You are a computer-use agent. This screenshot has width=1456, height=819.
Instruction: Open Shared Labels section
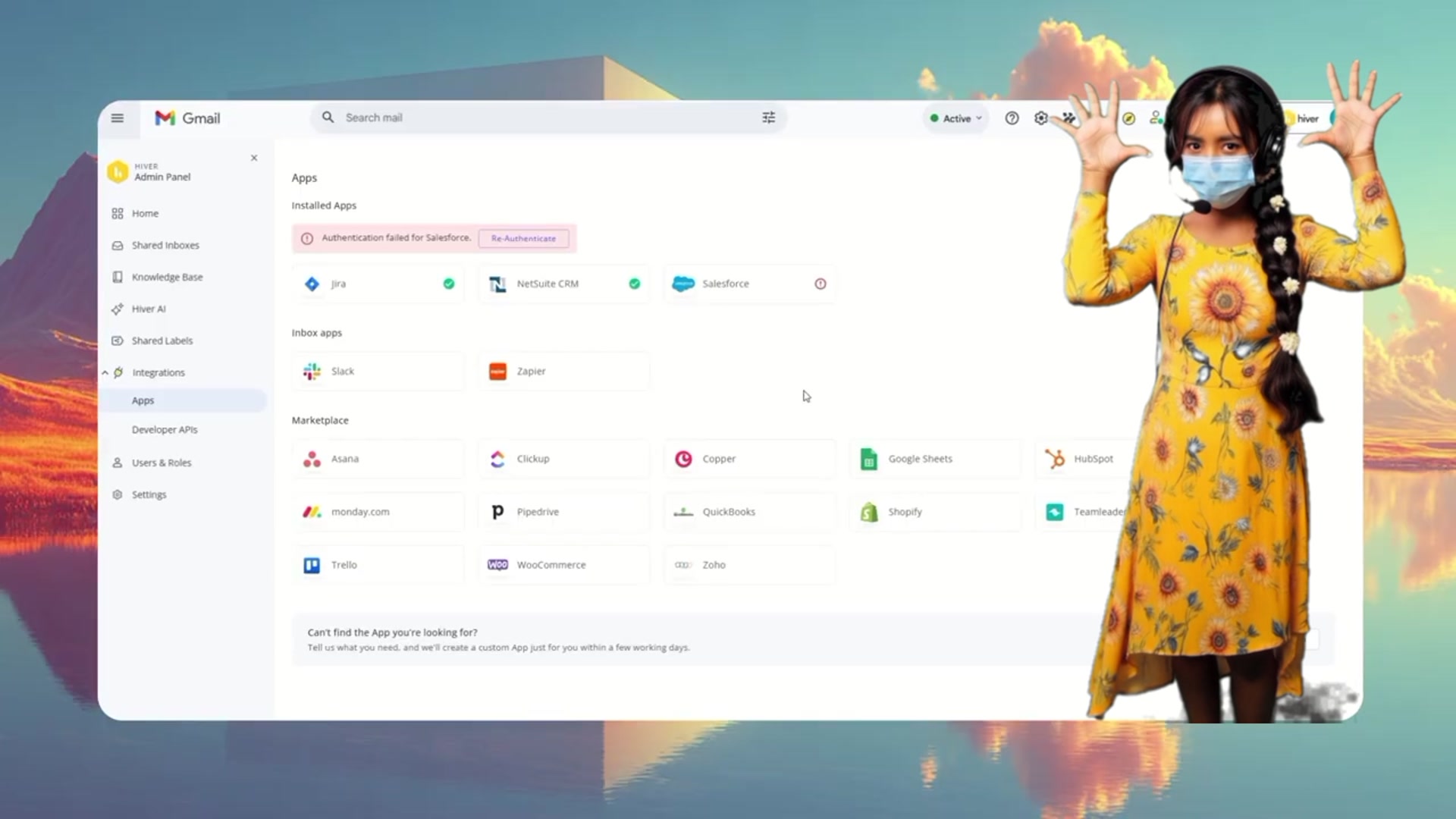click(x=162, y=341)
